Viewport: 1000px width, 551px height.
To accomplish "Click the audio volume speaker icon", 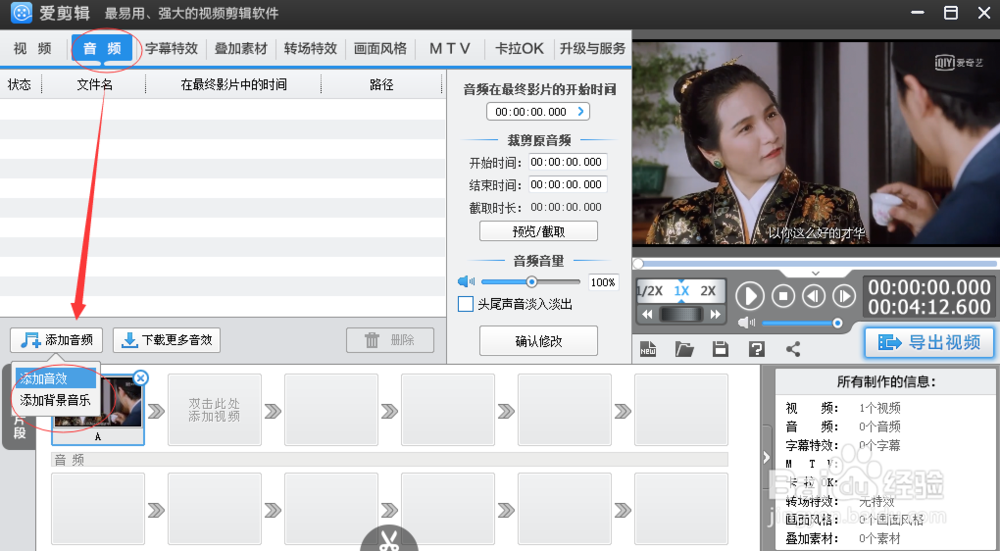I will [466, 281].
